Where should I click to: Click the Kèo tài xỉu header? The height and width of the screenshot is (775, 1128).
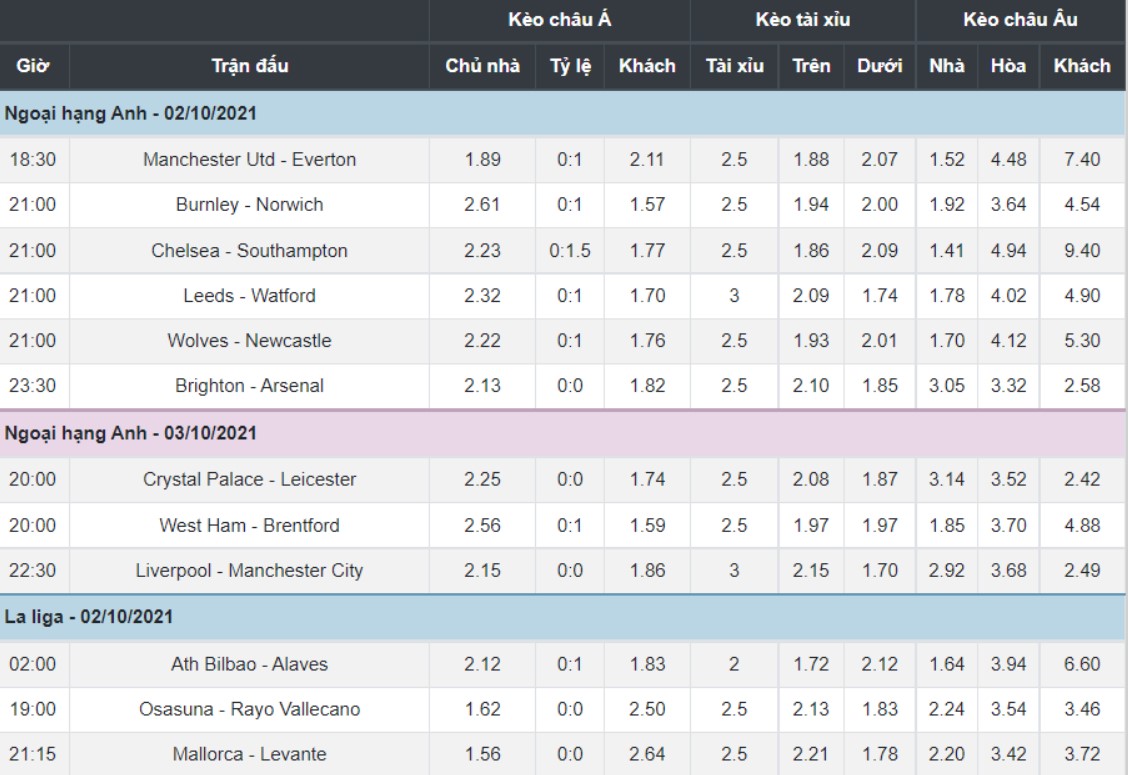(x=803, y=19)
